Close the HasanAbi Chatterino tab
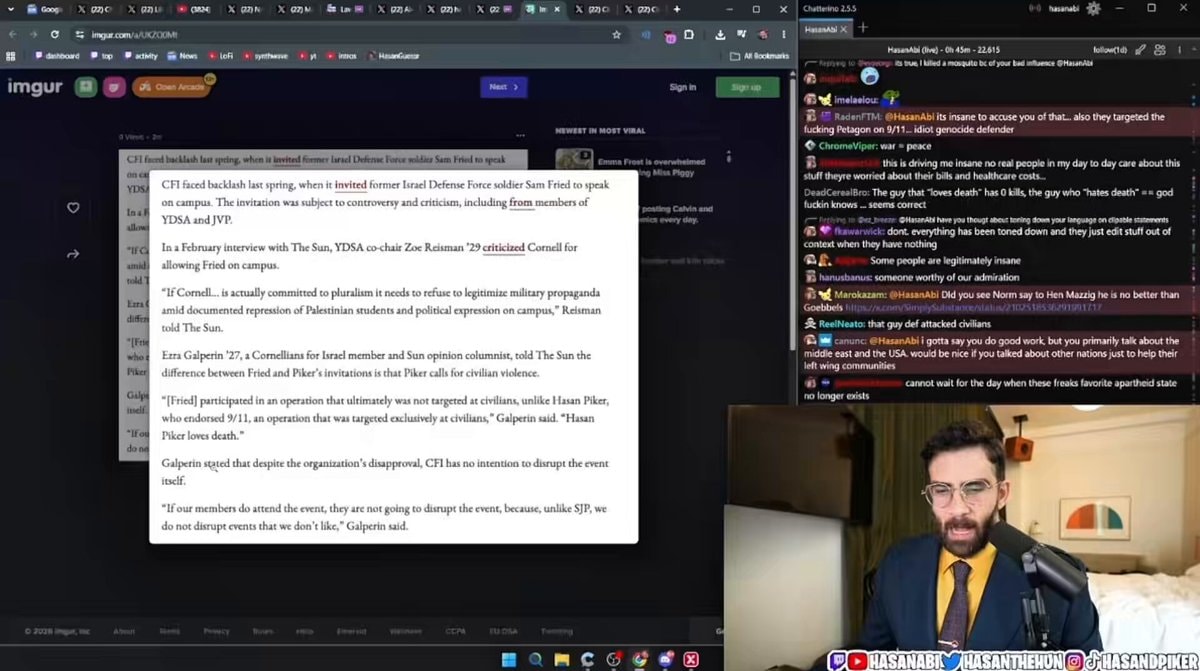Image resolution: width=1200 pixels, height=671 pixels. click(845, 29)
